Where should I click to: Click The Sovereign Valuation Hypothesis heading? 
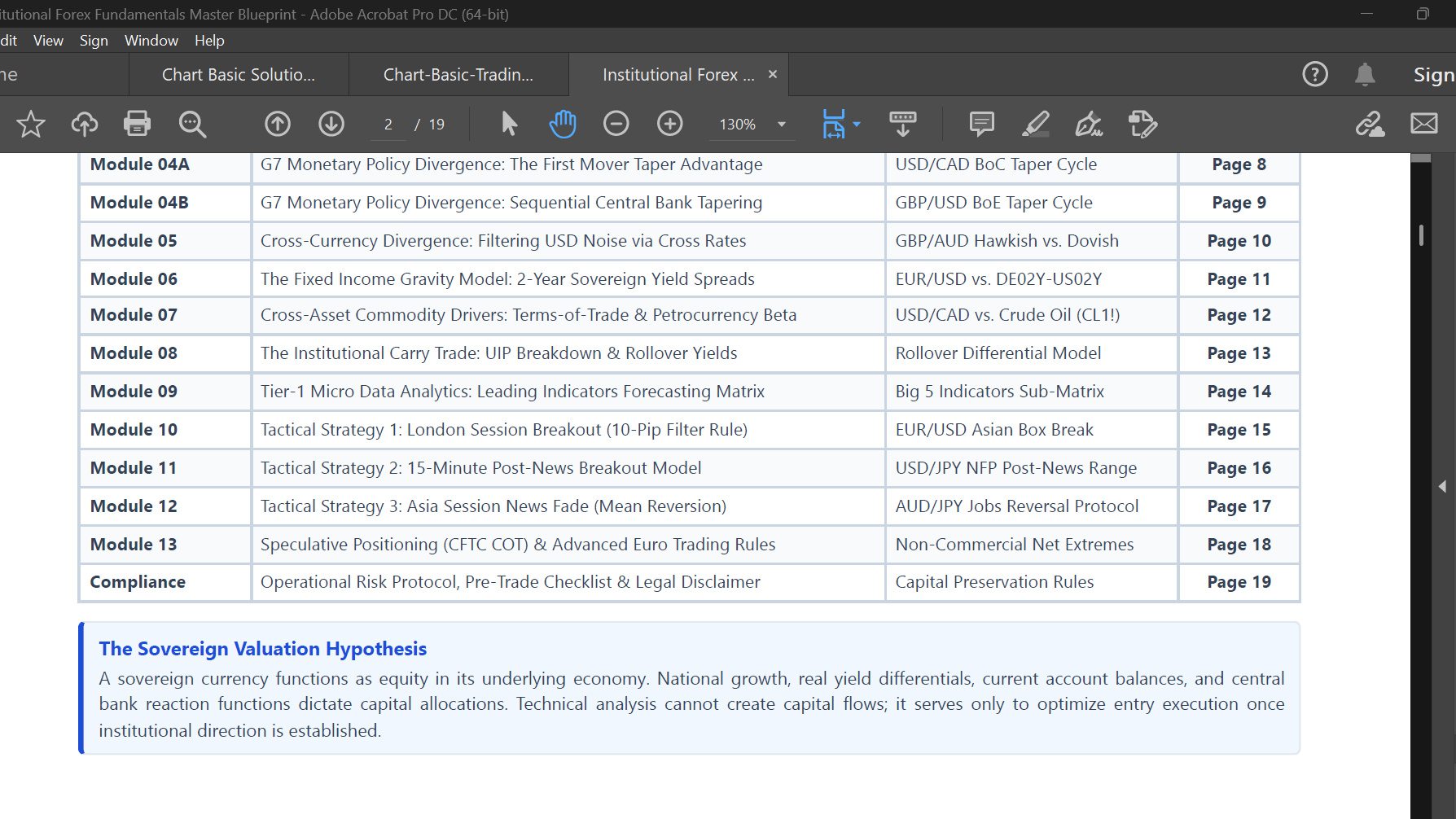point(263,649)
